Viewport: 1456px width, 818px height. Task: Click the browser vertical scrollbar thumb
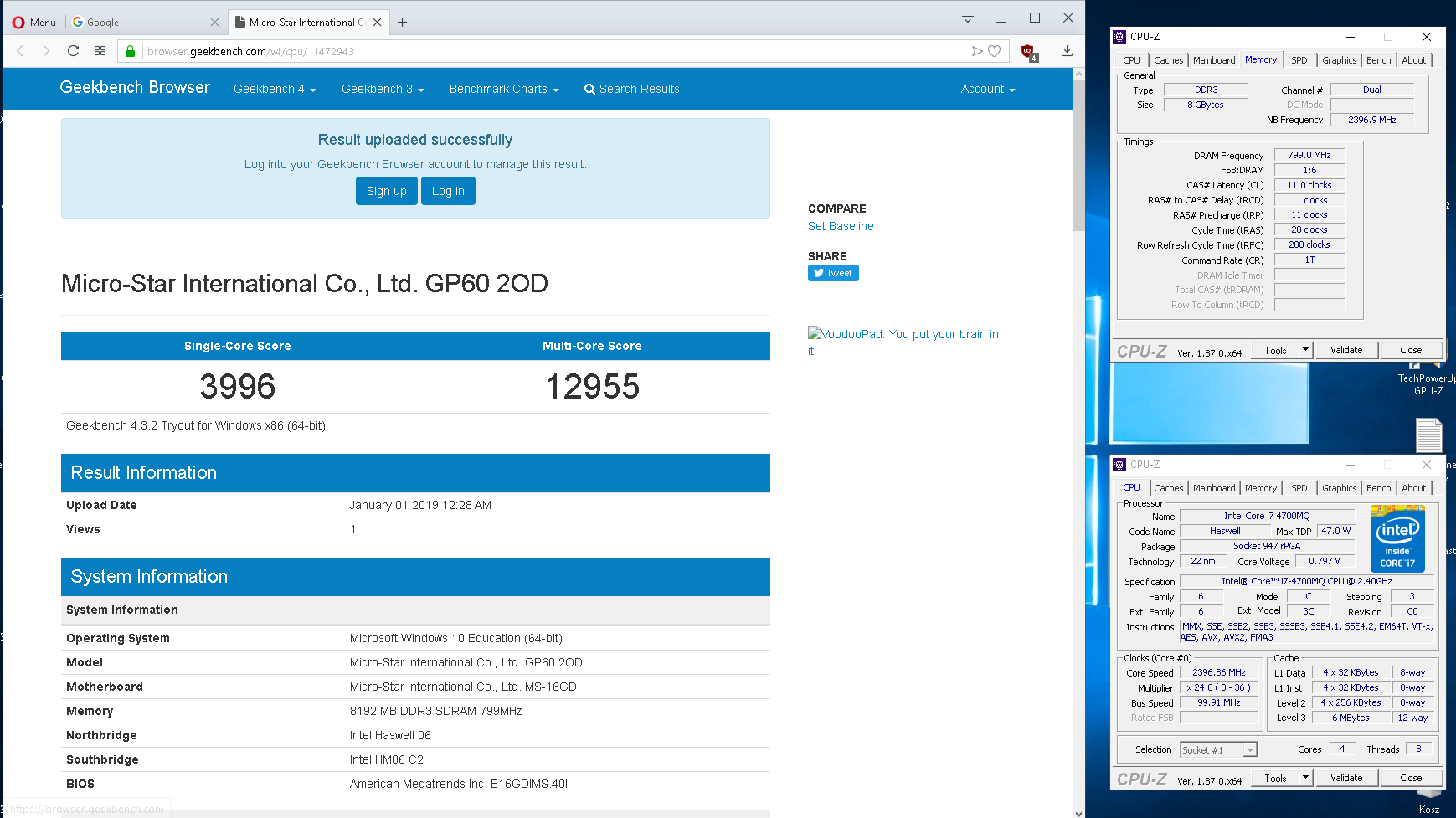pos(1078,156)
